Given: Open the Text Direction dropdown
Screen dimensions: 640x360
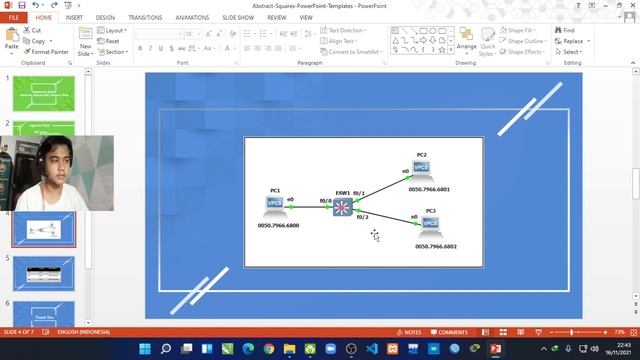Looking at the screenshot, I should 343,30.
